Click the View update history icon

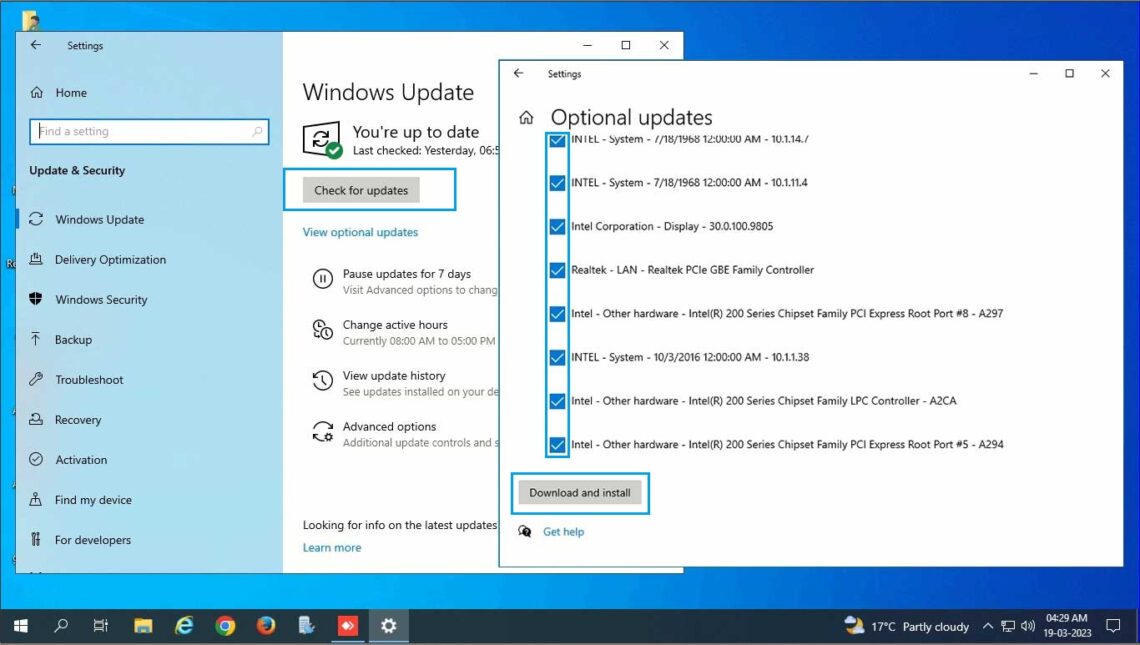click(322, 381)
